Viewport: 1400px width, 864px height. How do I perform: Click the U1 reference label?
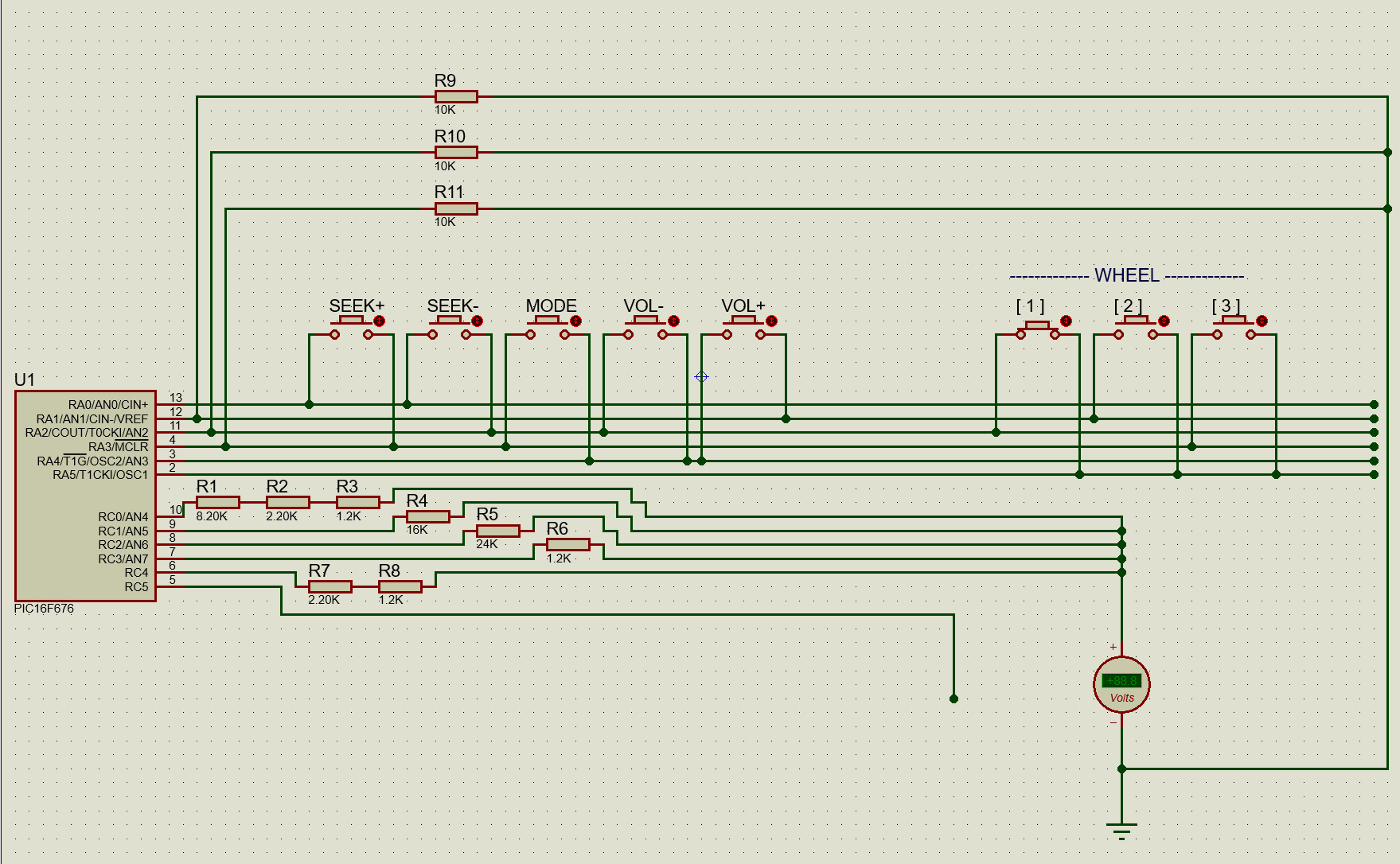pos(25,379)
